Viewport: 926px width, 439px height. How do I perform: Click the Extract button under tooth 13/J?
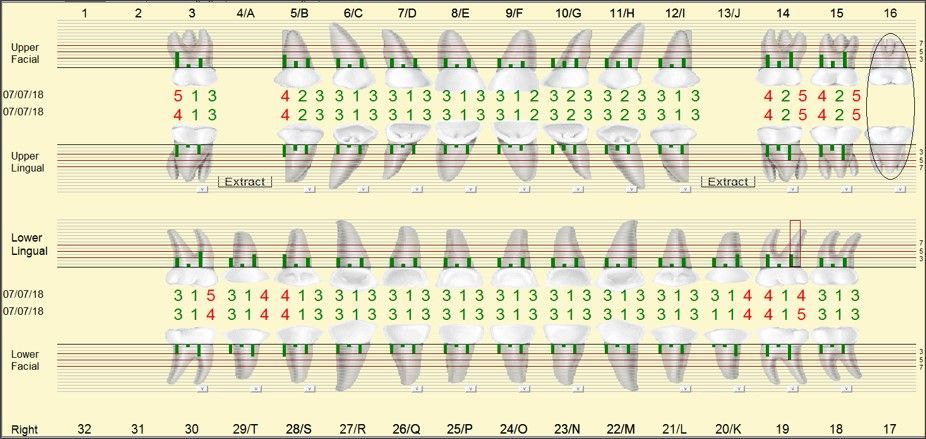[x=728, y=182]
